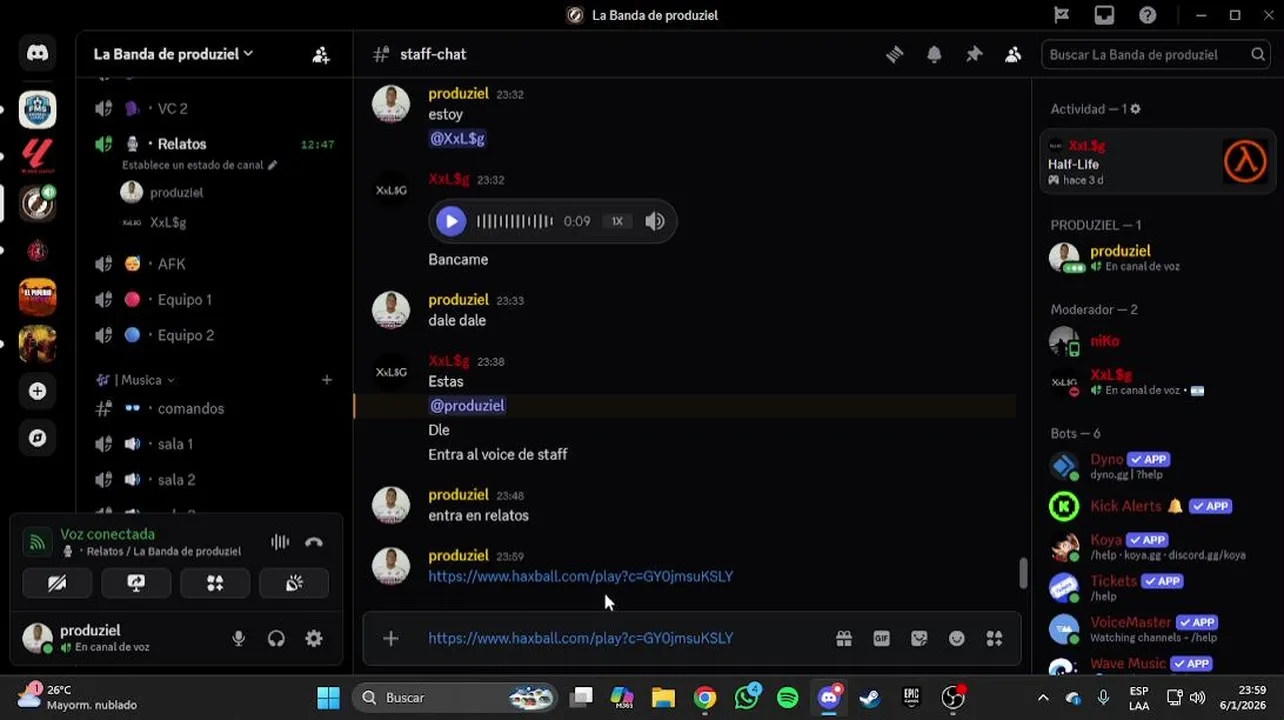Seek within the voice message waveform

pos(514,221)
